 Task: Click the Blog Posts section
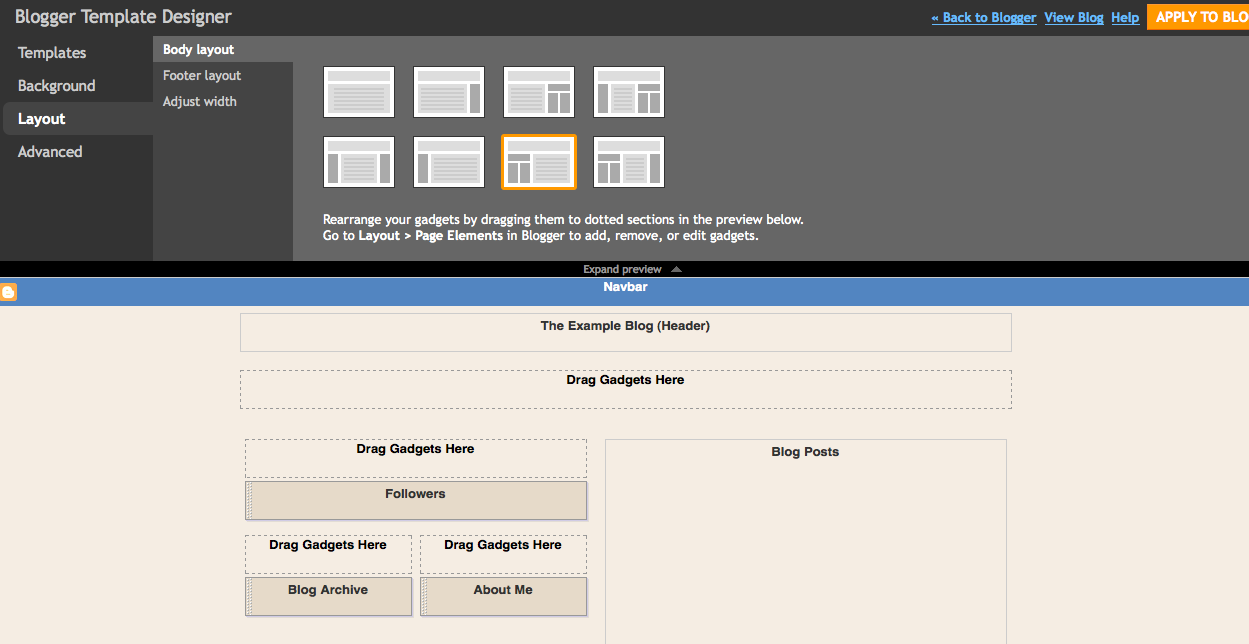click(806, 541)
